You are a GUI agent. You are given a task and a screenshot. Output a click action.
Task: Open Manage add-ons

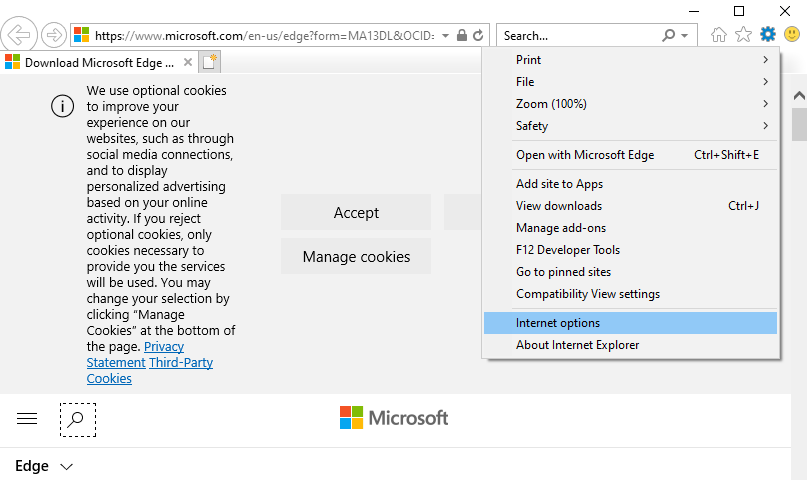[x=630, y=228]
